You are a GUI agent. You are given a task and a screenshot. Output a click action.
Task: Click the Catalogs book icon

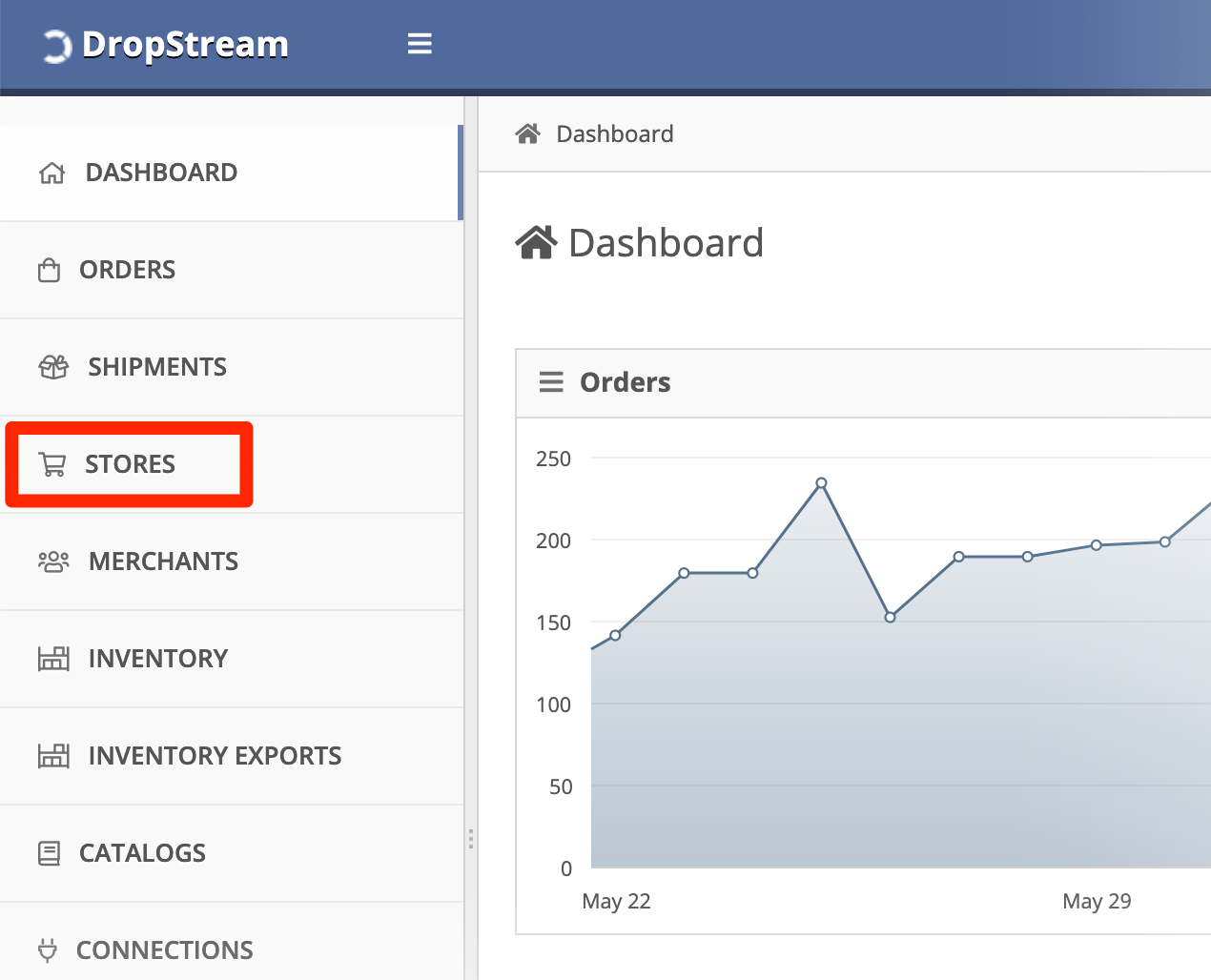tap(49, 853)
